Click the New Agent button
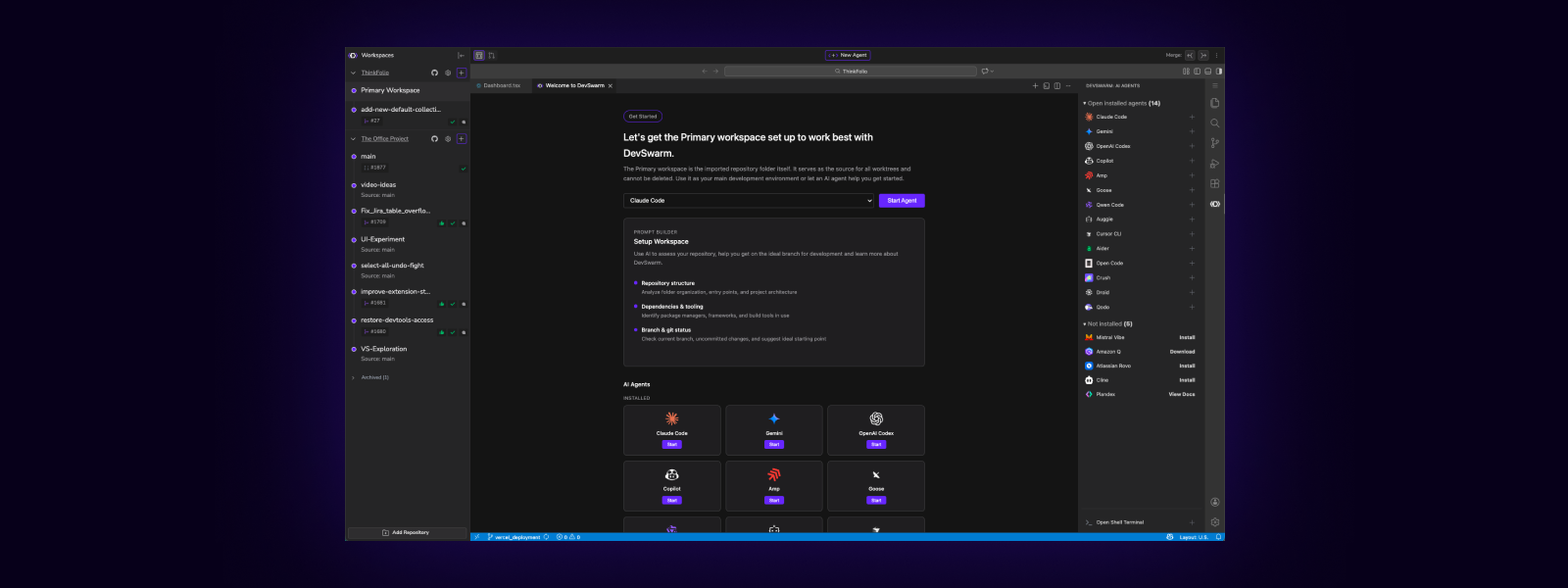 coord(849,55)
